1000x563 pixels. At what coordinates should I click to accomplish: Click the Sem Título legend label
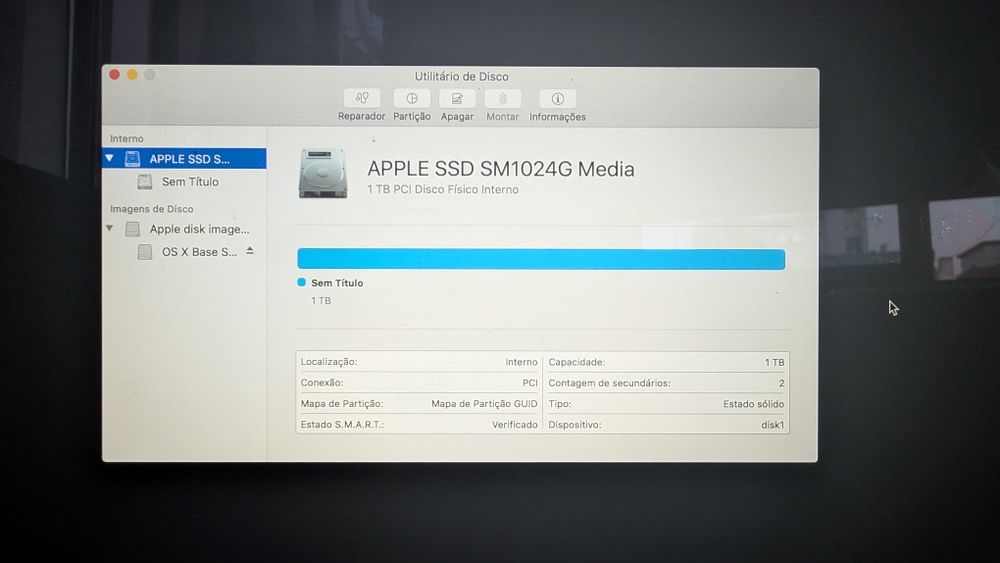tap(337, 283)
